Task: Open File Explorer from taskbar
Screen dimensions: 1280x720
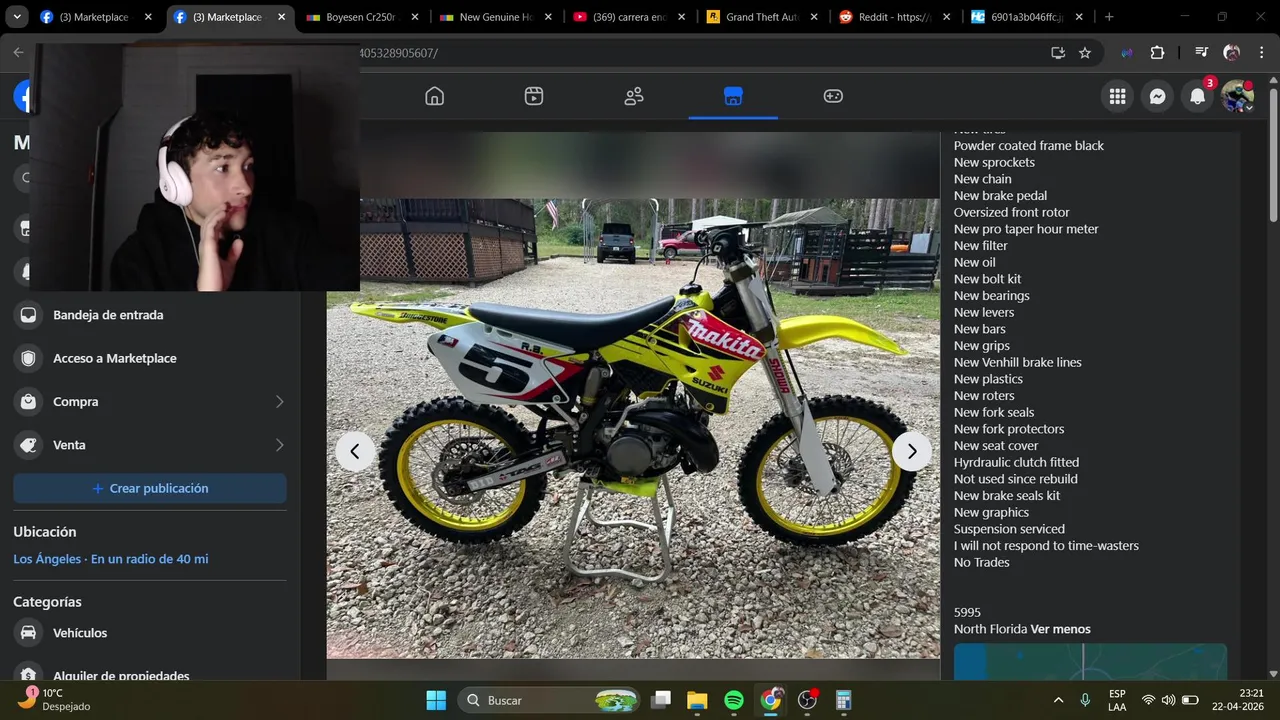Action: (x=697, y=700)
